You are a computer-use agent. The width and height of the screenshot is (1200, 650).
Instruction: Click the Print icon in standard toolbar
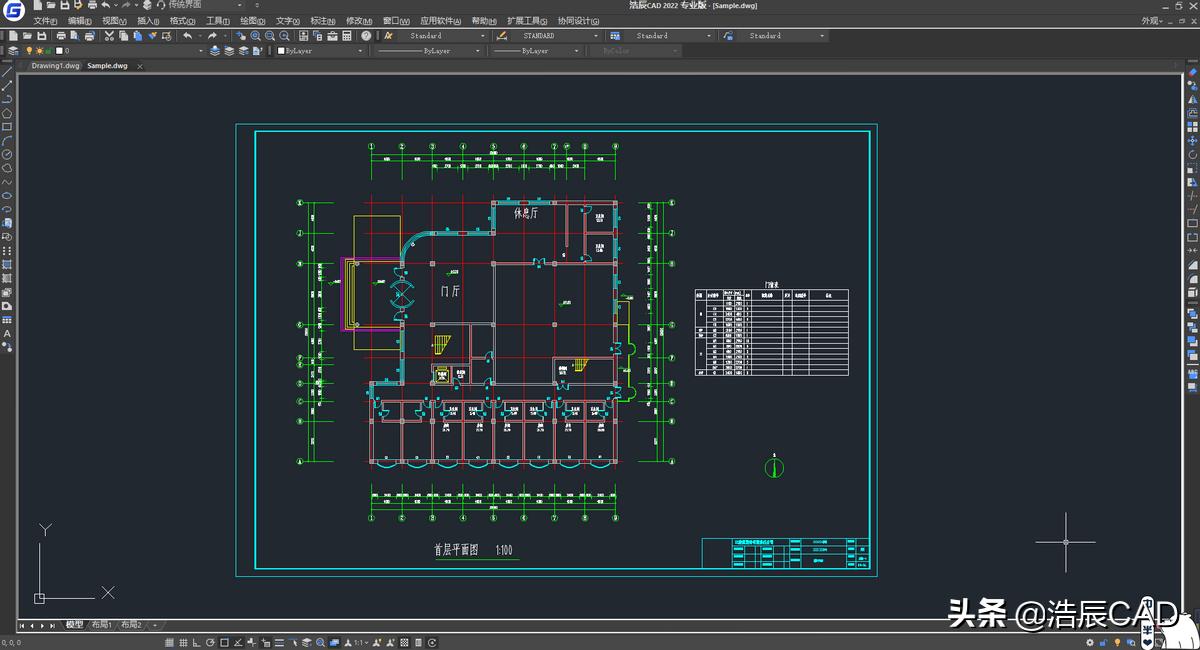[61, 36]
